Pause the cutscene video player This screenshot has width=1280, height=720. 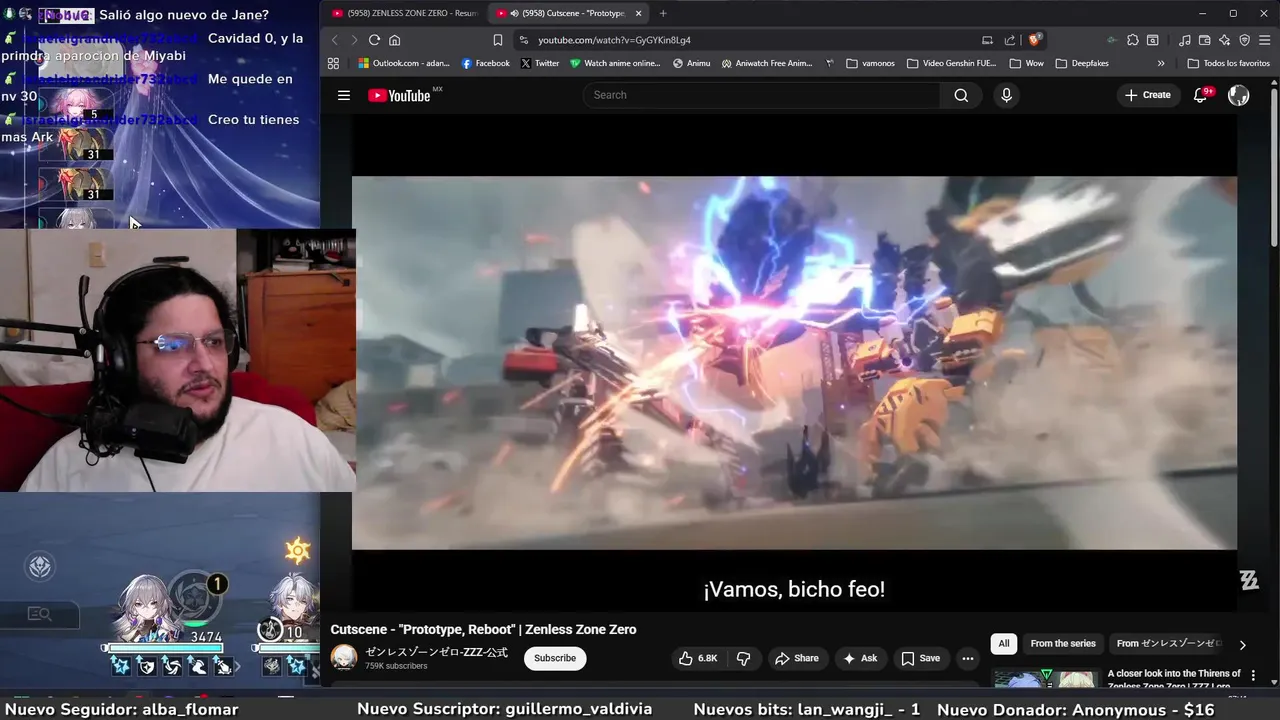tap(794, 362)
